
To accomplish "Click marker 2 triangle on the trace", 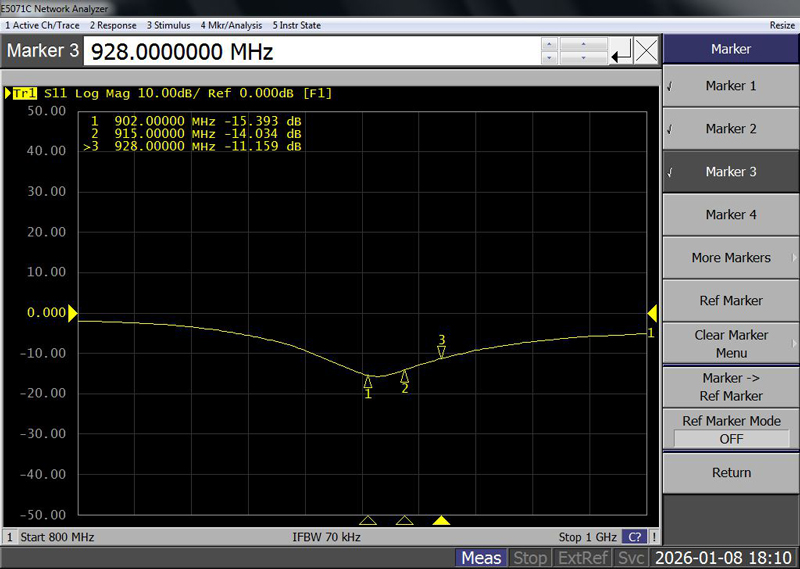I will [405, 376].
